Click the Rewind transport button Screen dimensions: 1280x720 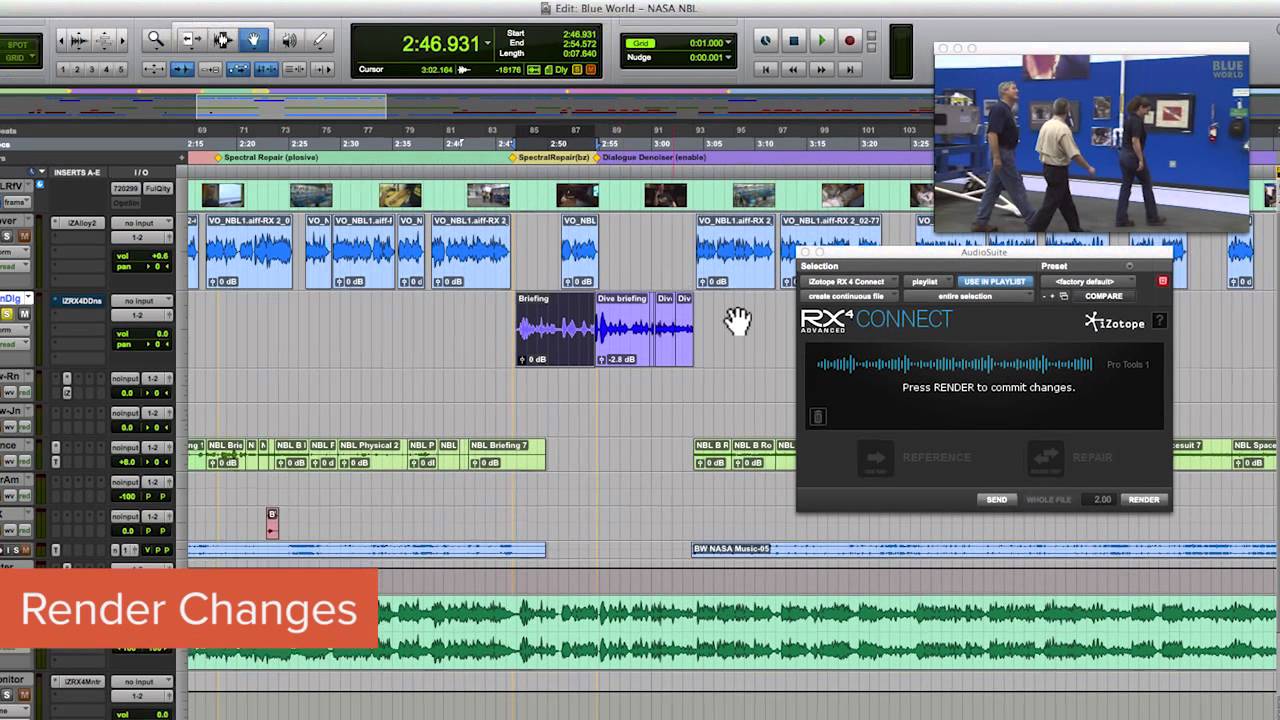[794, 69]
